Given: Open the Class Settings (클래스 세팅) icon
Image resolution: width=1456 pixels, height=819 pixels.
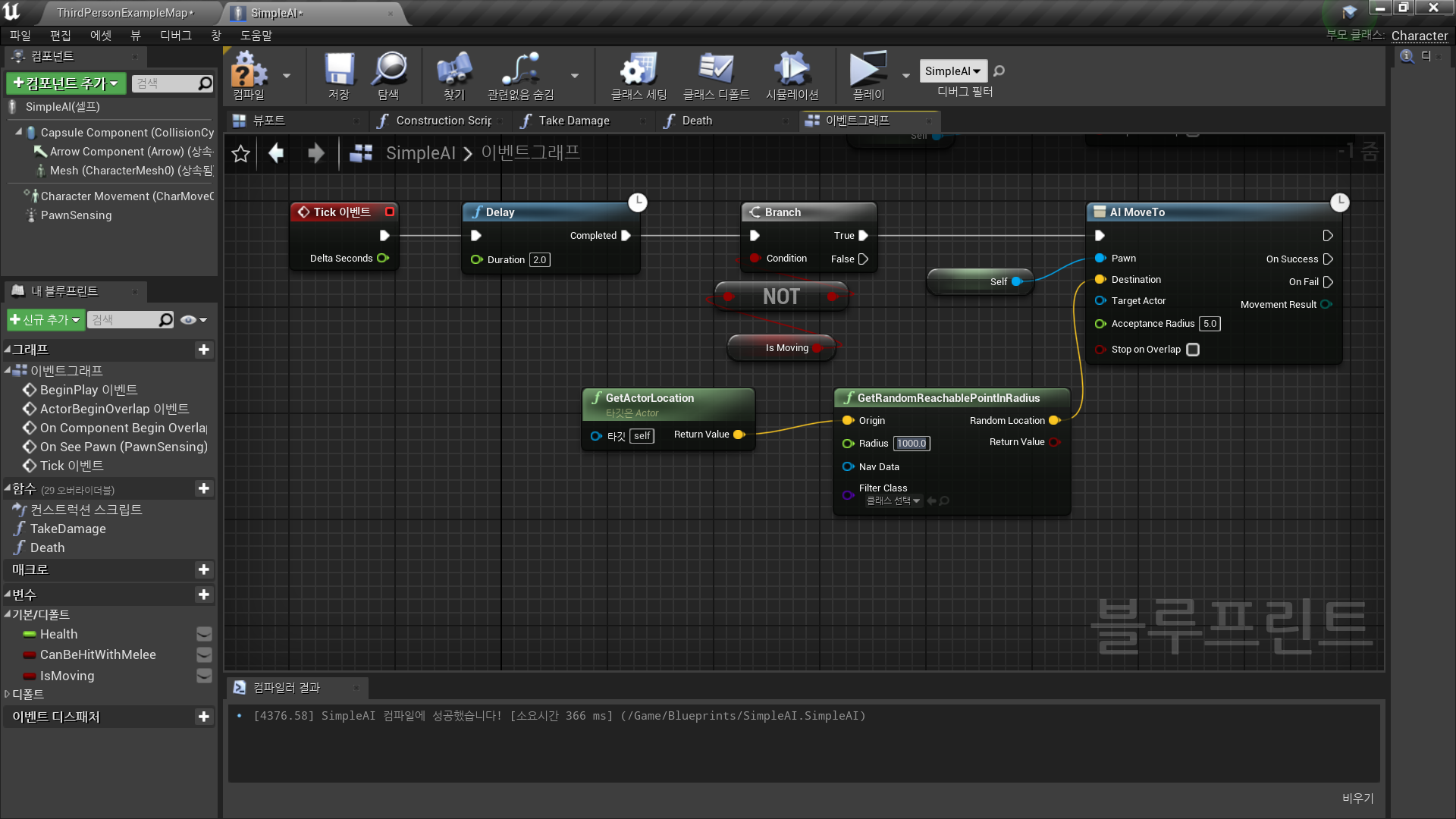Looking at the screenshot, I should click(639, 71).
